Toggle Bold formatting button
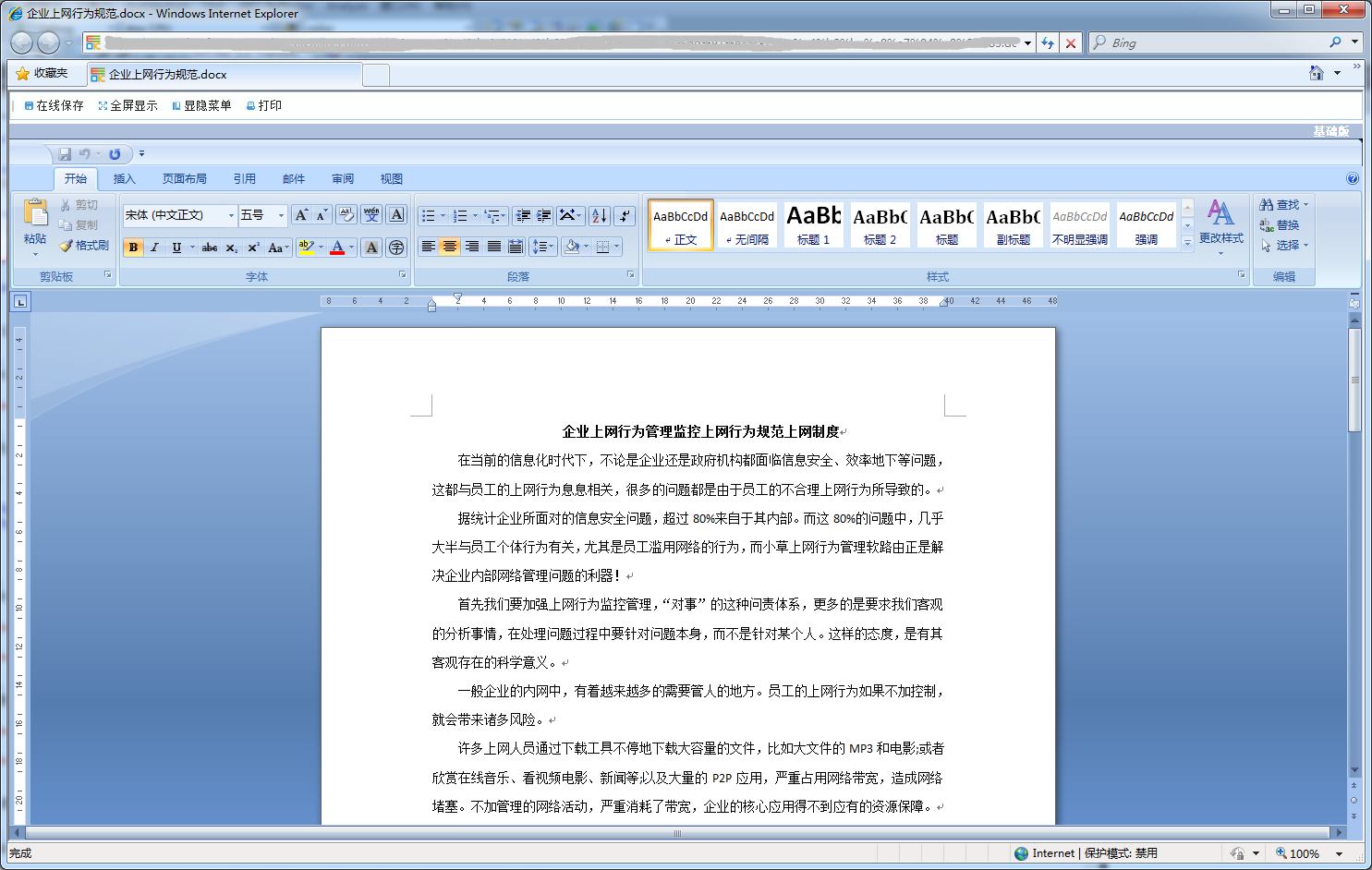Viewport: 1372px width, 870px height. (x=133, y=248)
